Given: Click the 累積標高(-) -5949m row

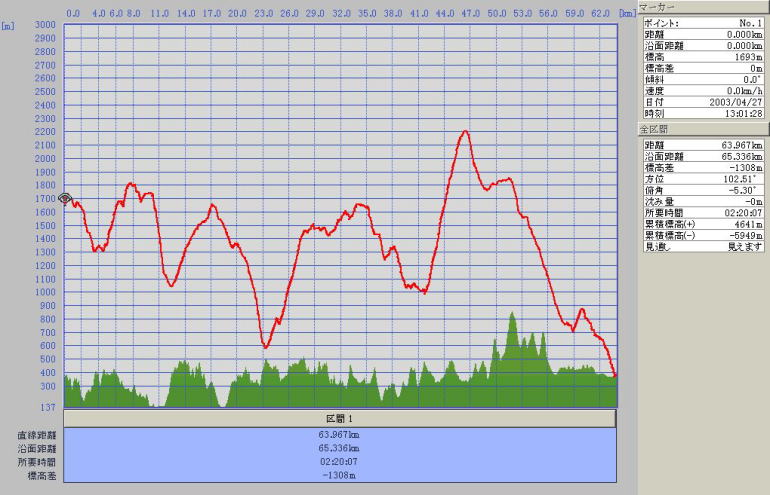Looking at the screenshot, I should pyautogui.click(x=702, y=235).
